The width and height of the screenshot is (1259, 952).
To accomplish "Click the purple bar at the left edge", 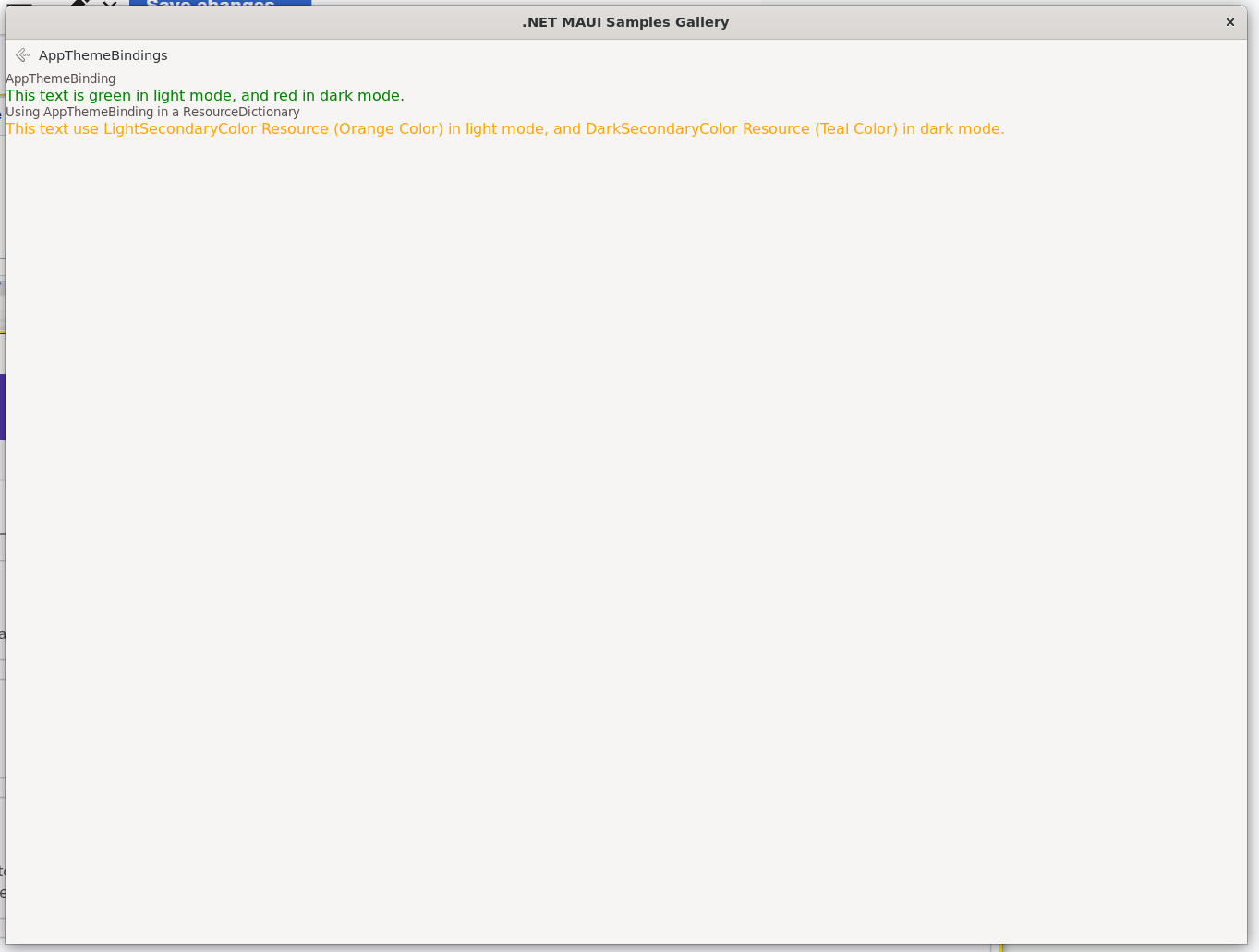I will pos(2,406).
